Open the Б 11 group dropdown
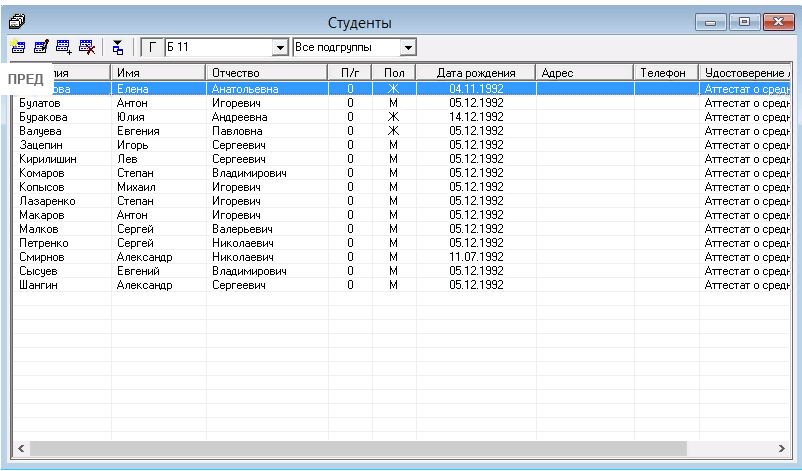 point(280,47)
